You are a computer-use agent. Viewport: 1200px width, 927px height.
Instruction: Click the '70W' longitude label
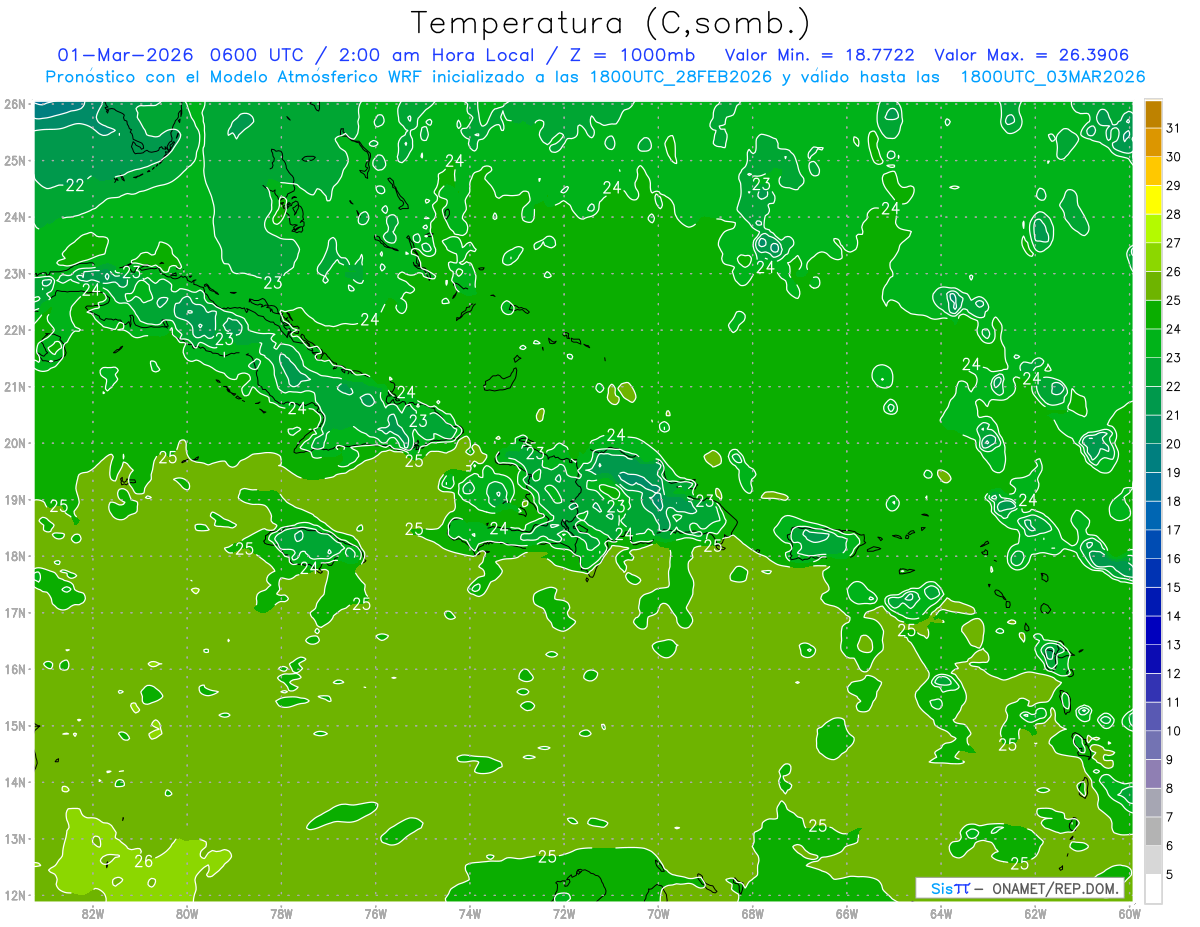pos(658,913)
